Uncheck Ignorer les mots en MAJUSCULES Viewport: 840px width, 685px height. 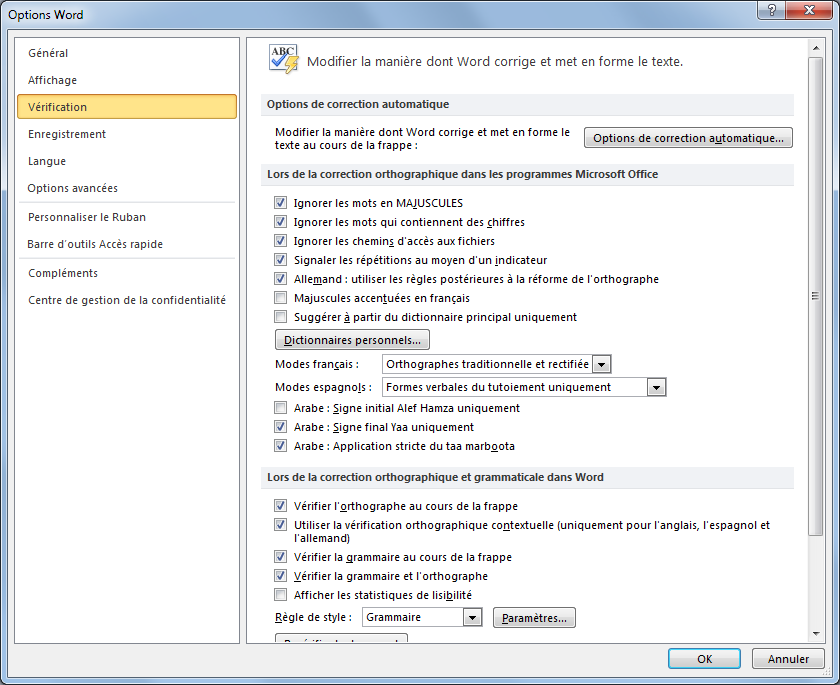click(280, 202)
